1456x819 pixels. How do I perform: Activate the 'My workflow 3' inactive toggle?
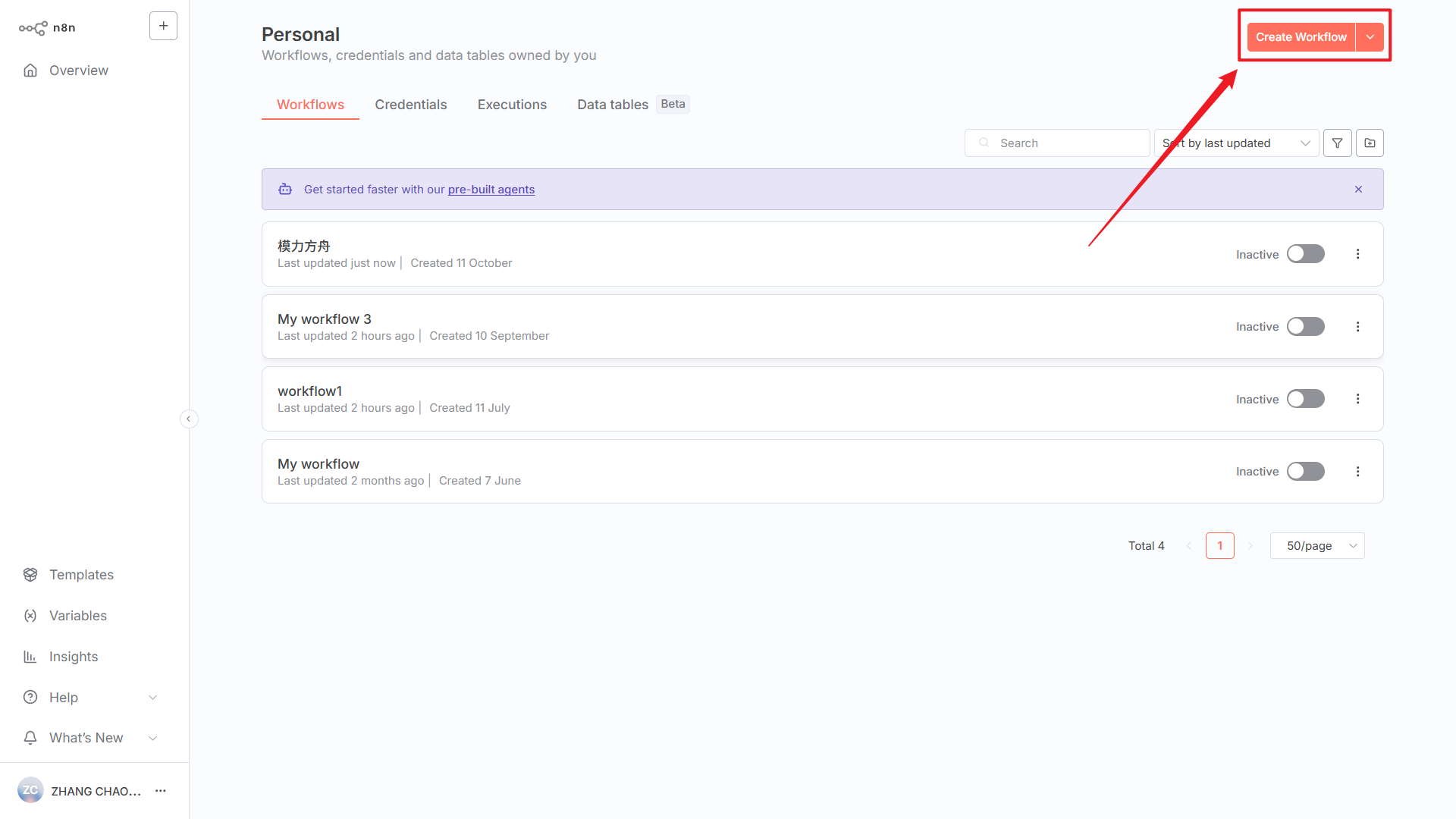[1305, 326]
